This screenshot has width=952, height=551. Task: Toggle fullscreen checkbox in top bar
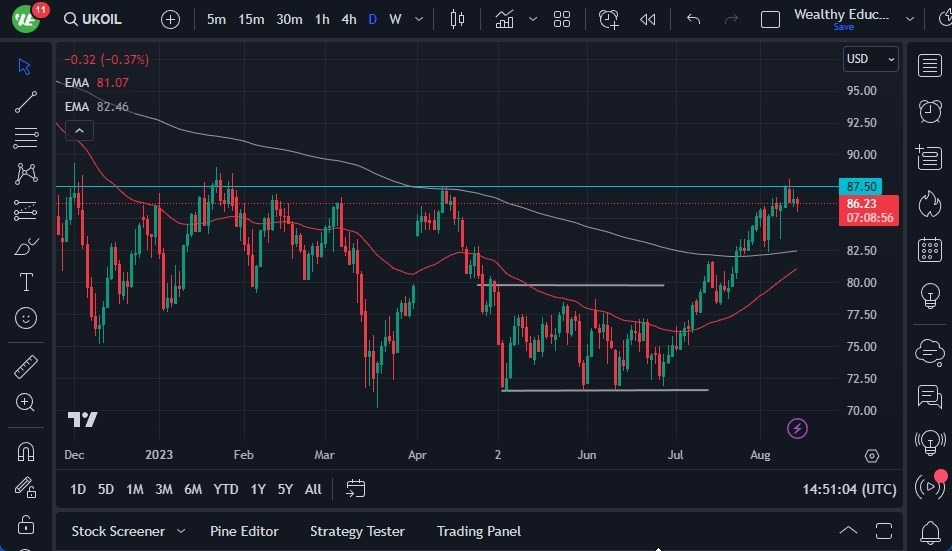click(770, 19)
